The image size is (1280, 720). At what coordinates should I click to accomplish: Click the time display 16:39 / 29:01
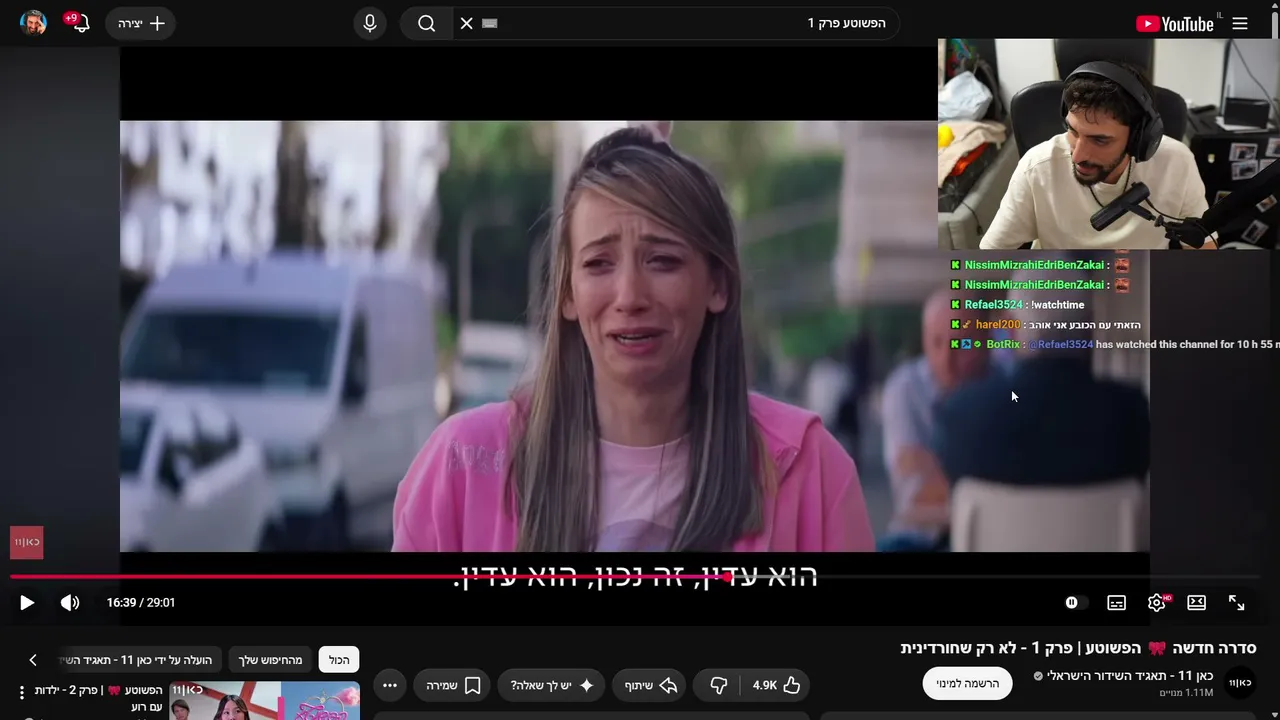coord(141,602)
